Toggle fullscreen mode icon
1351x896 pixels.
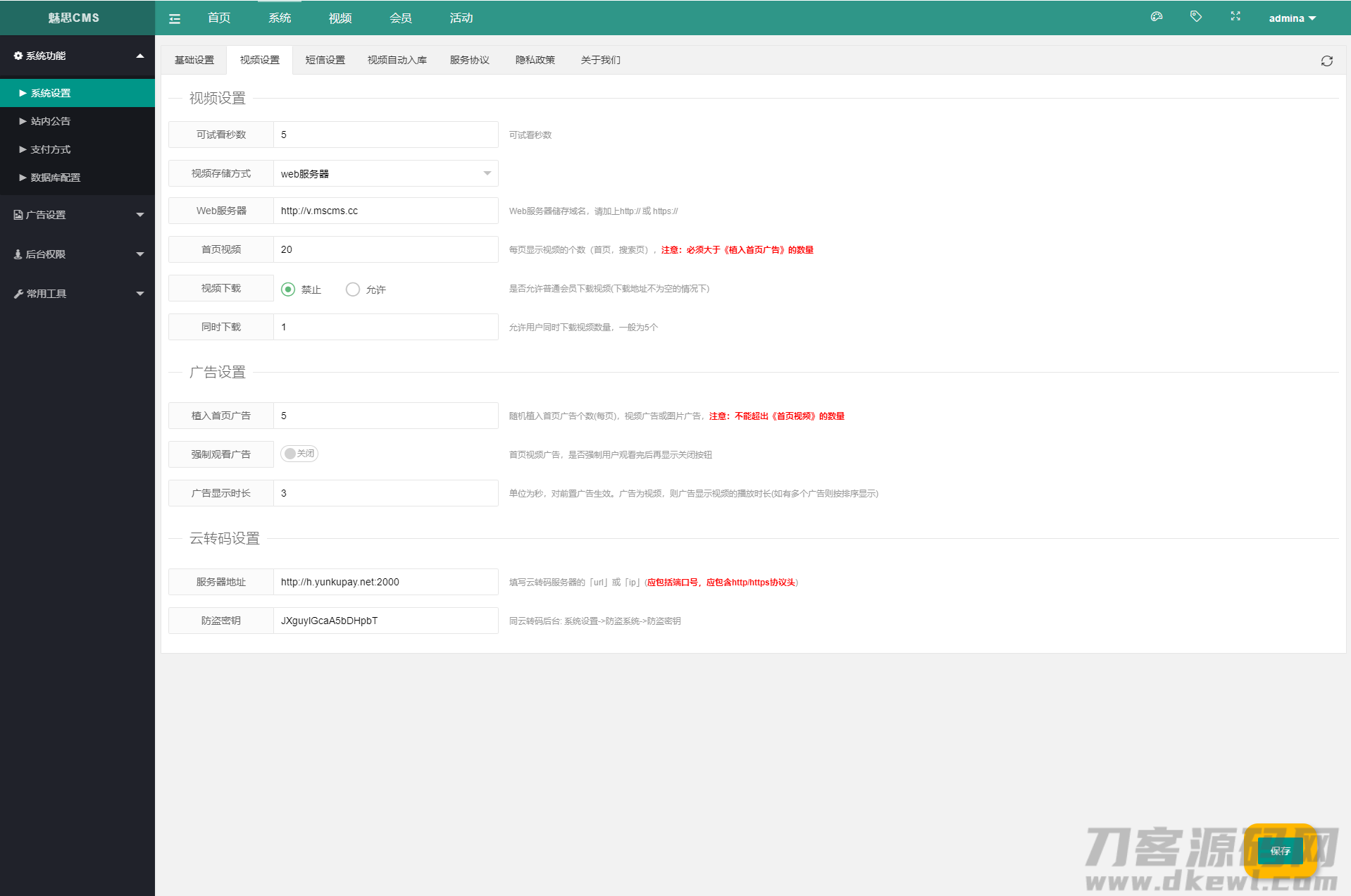1235,17
